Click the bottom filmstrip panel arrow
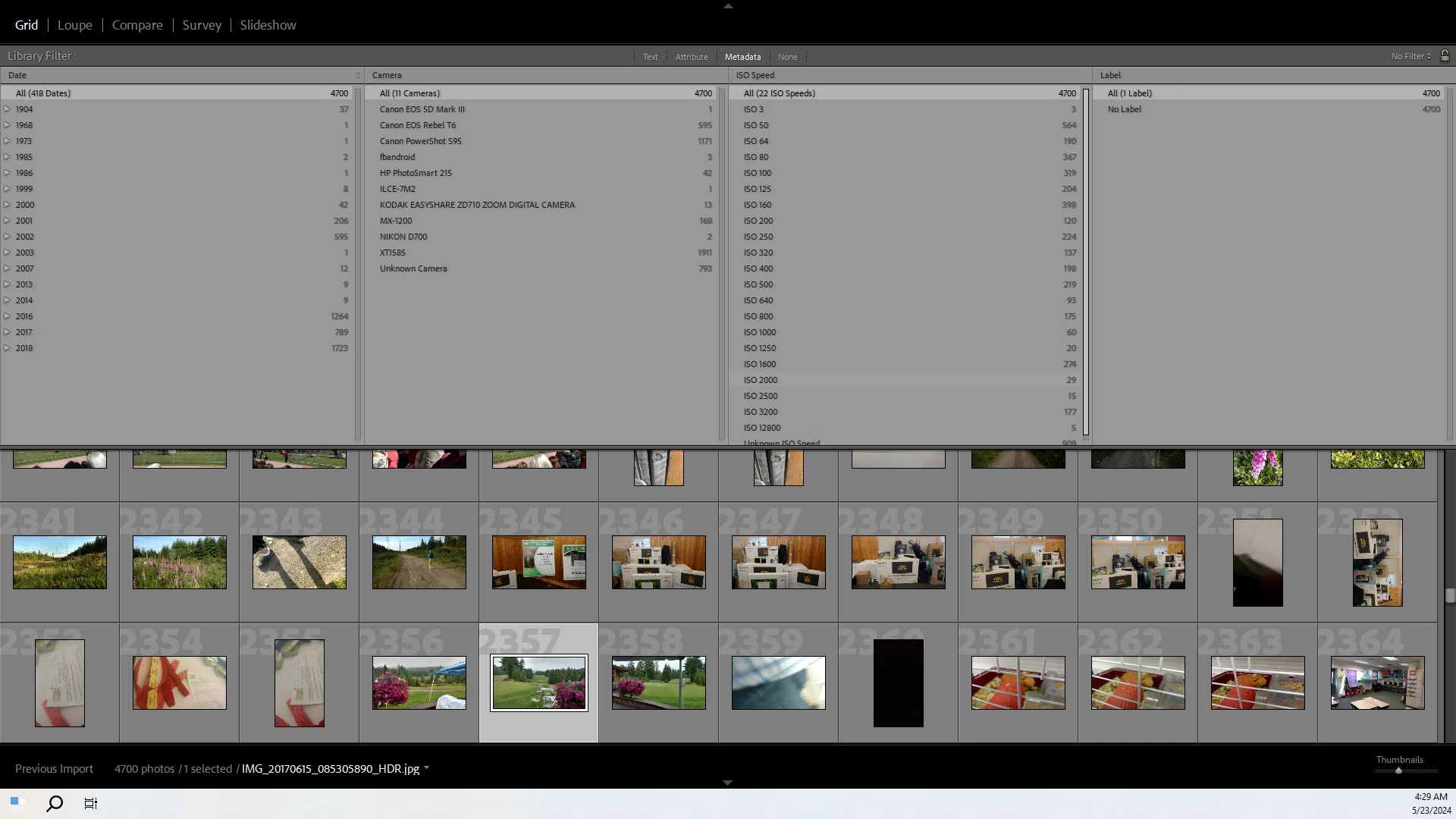Screen dimensions: 1456x819 pyautogui.click(x=727, y=783)
